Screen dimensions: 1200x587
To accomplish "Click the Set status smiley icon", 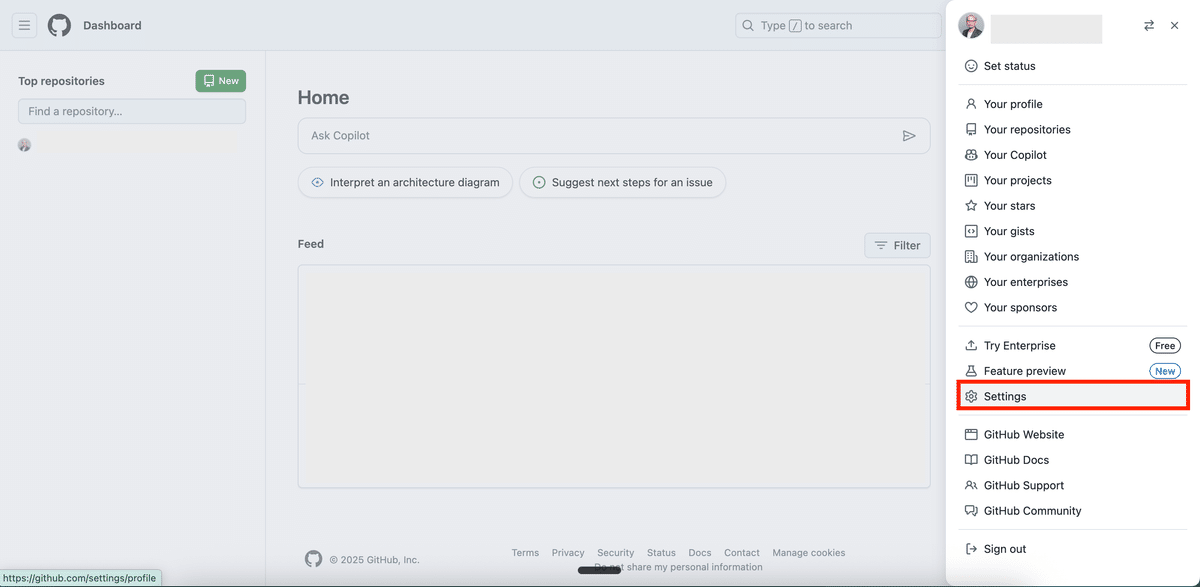I will coord(971,66).
